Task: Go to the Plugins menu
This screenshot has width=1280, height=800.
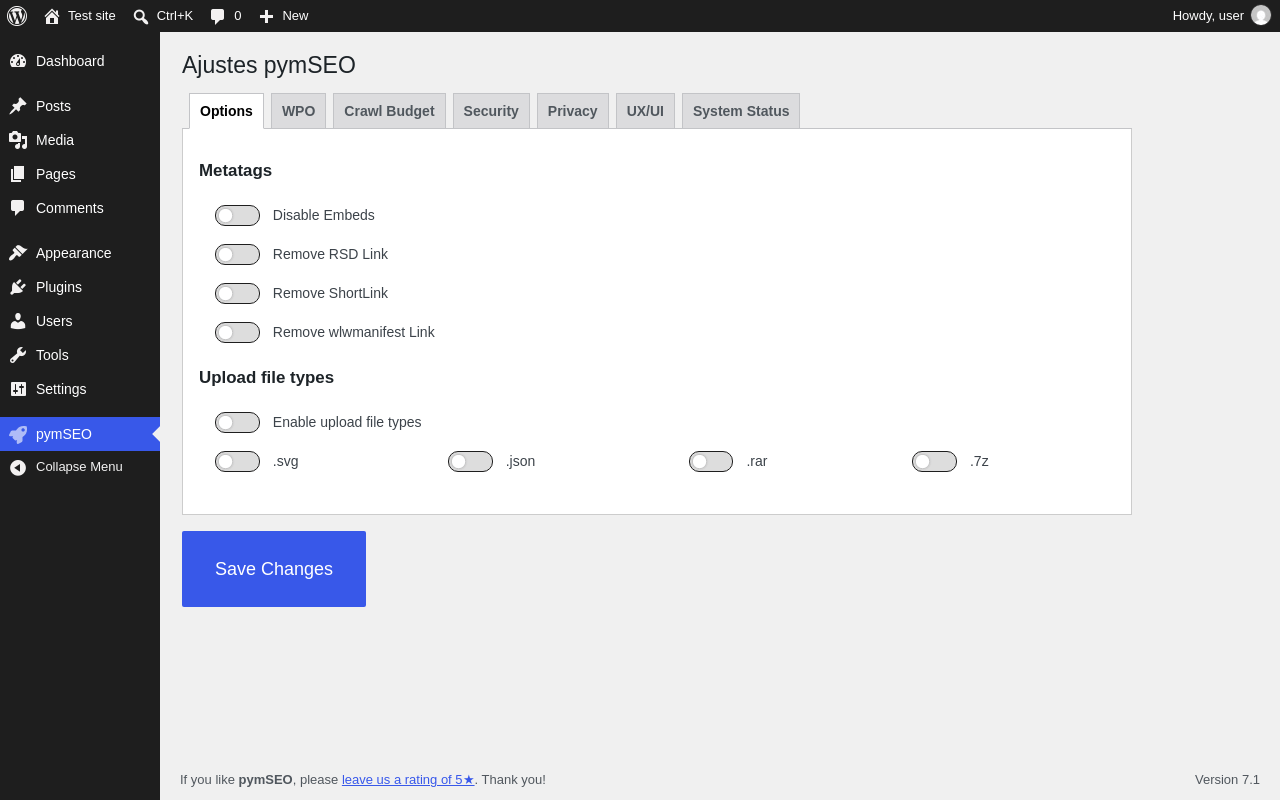Action: [x=80, y=287]
